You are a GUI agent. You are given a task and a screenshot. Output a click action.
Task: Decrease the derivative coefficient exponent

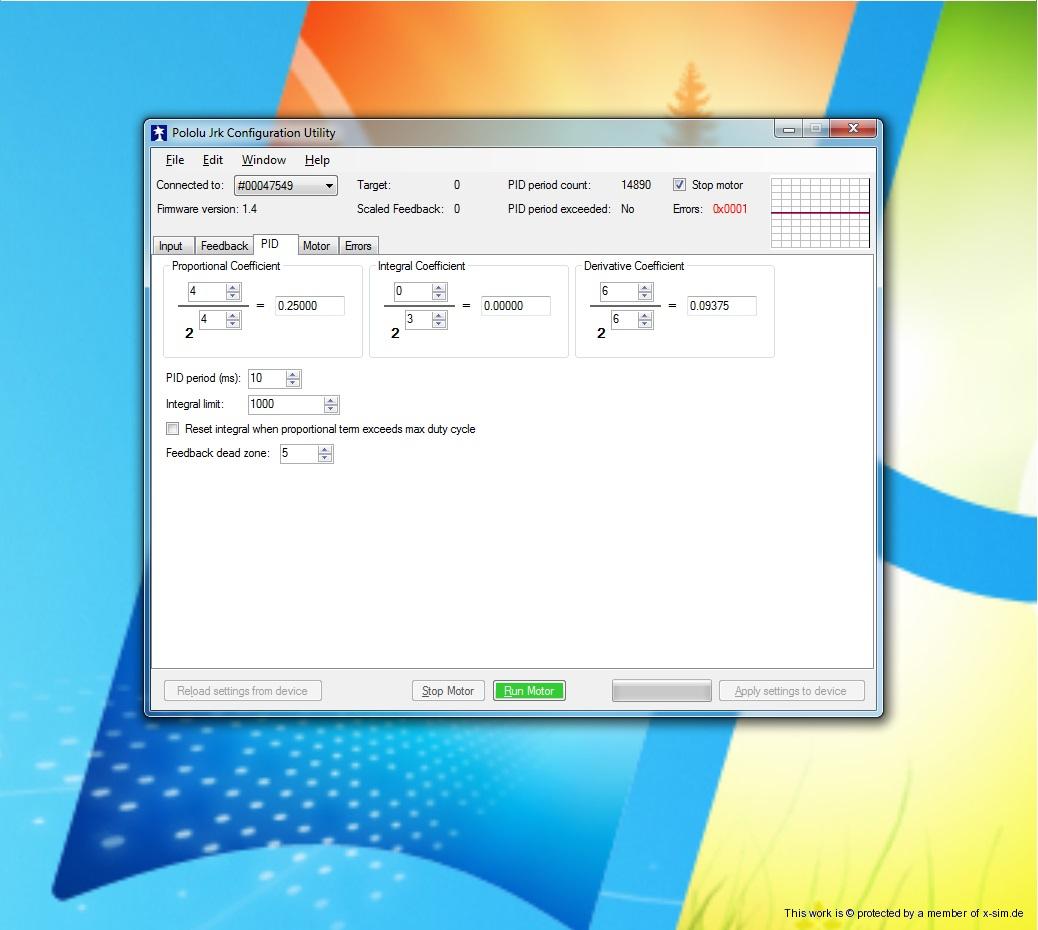[x=645, y=324]
